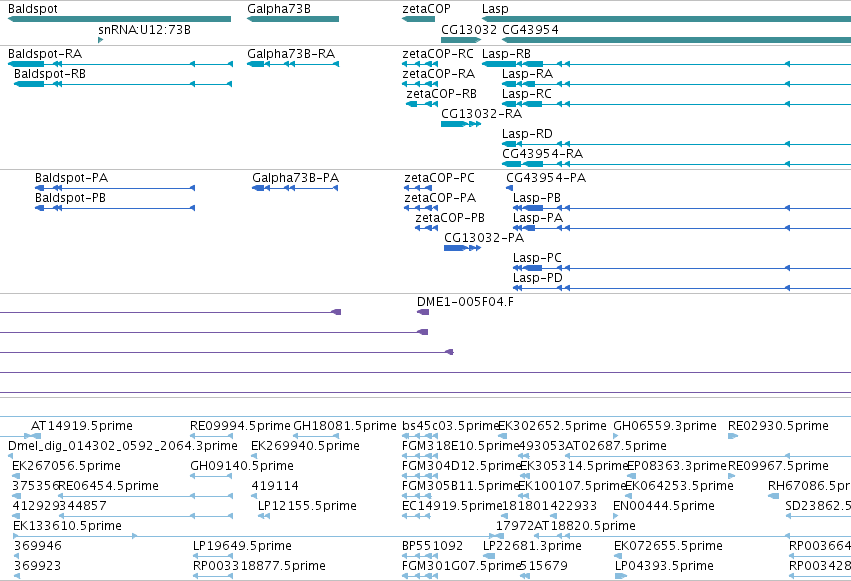
Task: Select the Baldspot gene bar
Action: tap(119, 19)
